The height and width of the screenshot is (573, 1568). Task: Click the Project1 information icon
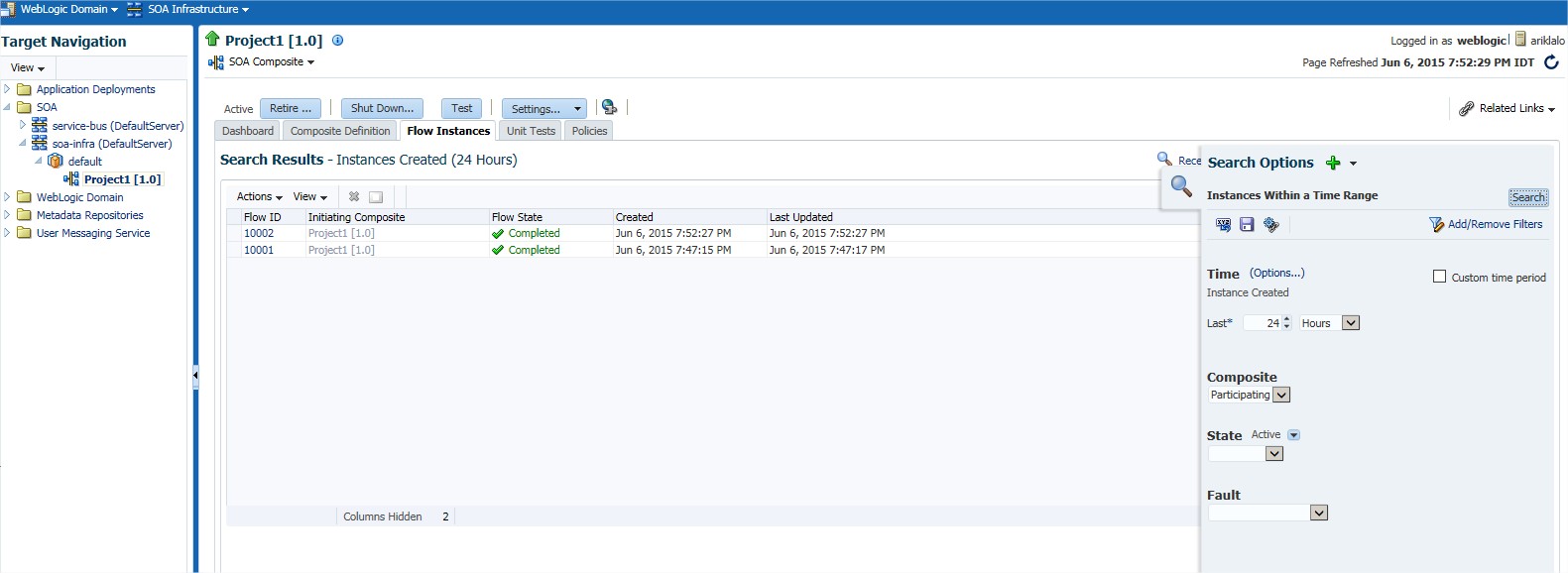[x=337, y=41]
